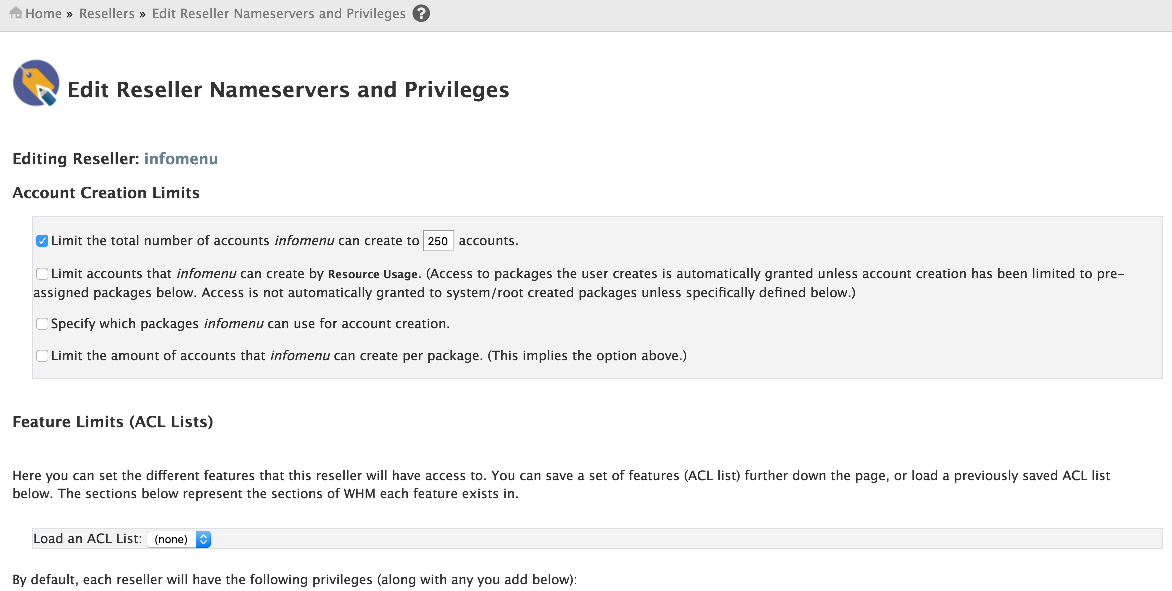The image size is (1172, 591).
Task: Navigate to Resellers in the breadcrumb
Action: (107, 14)
